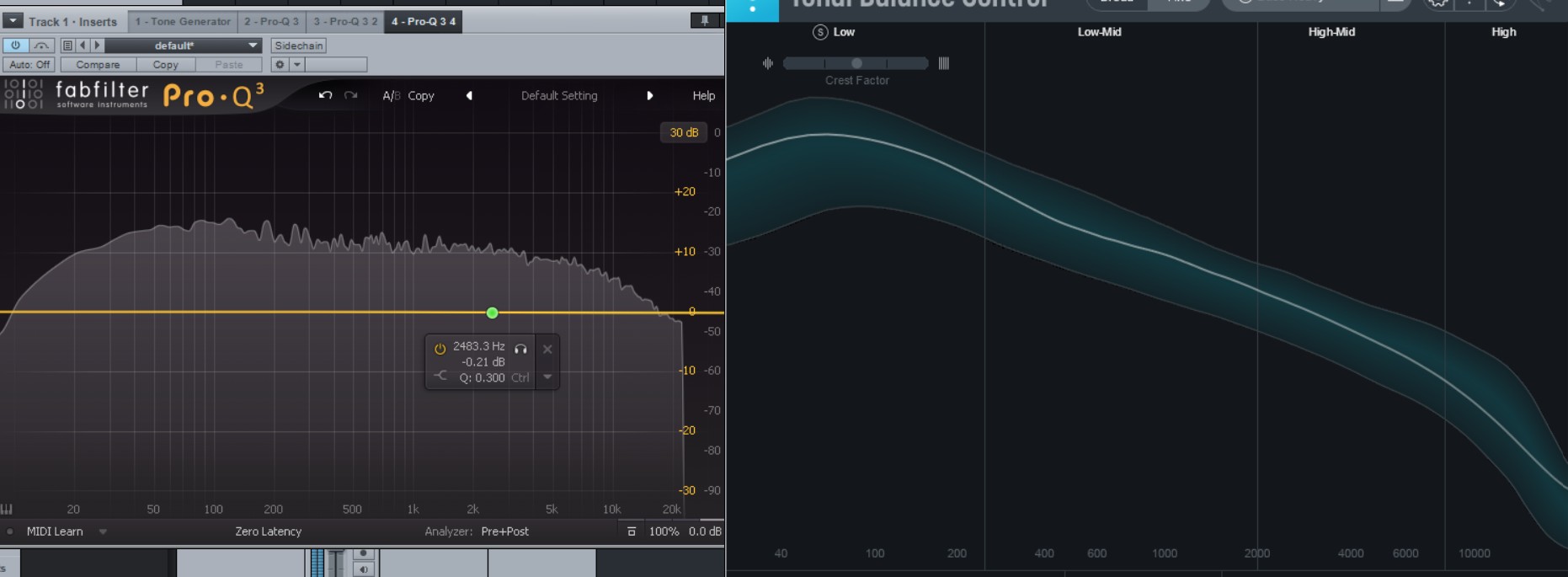Go to previous Pro-Q preset arrow
This screenshot has width=1568, height=577.
(x=469, y=96)
